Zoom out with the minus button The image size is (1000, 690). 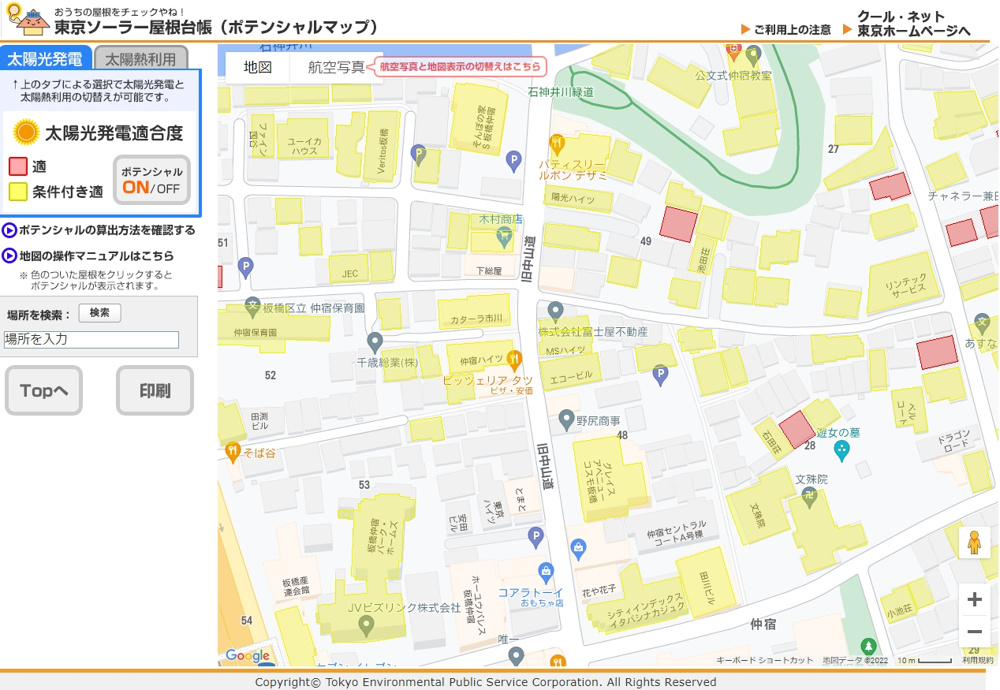point(974,632)
